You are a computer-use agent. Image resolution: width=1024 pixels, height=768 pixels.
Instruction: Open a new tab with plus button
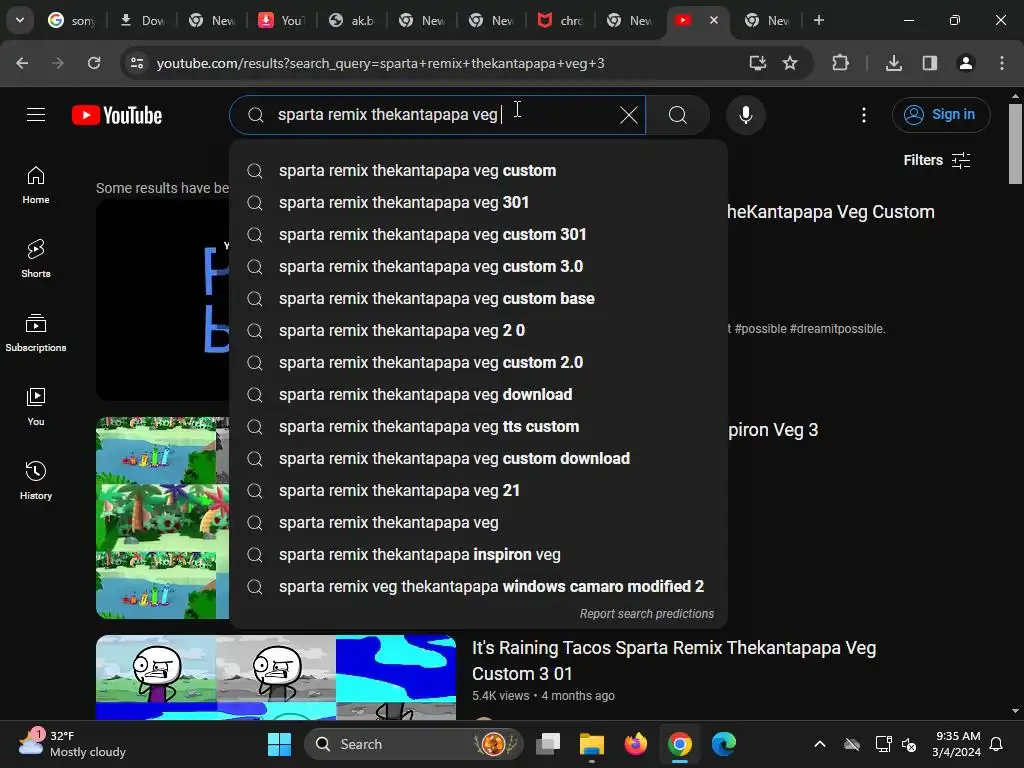[818, 20]
